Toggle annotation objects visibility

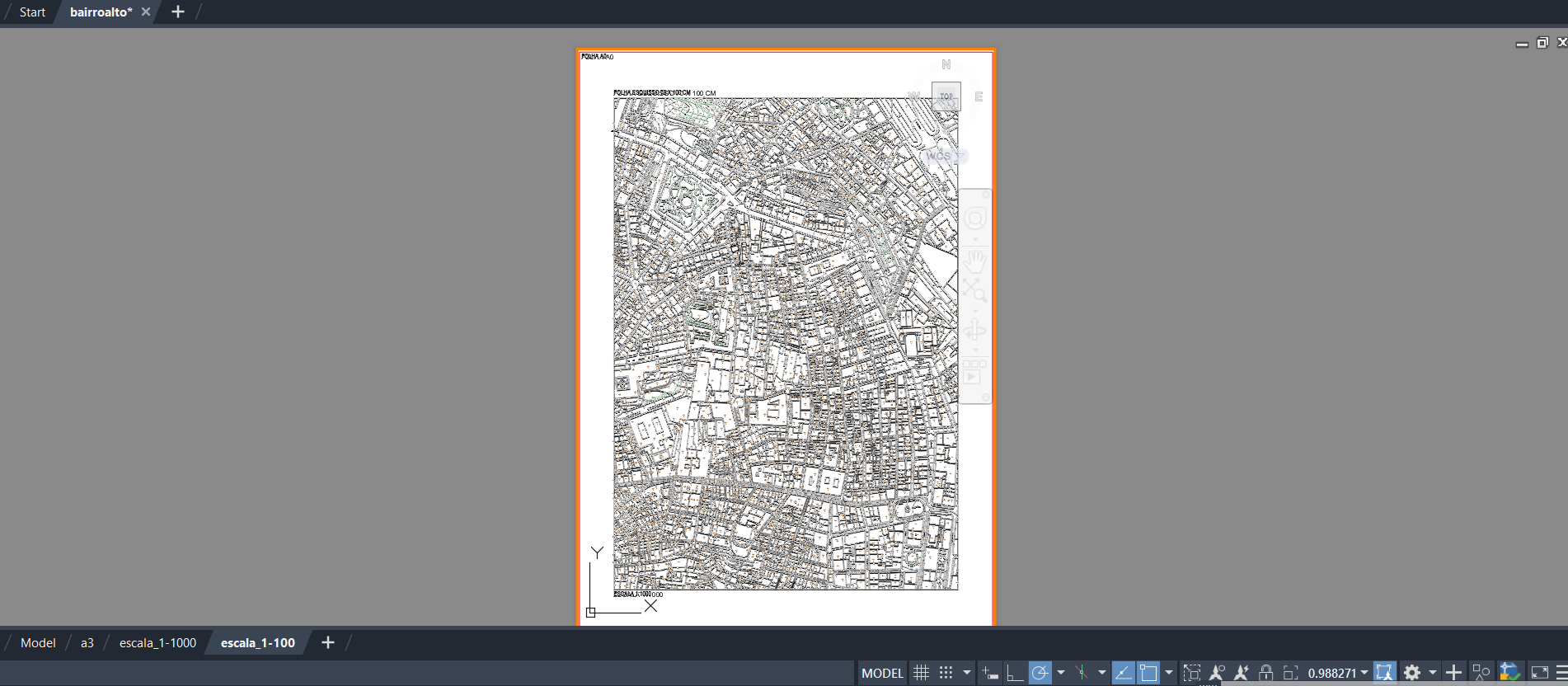[x=1217, y=673]
